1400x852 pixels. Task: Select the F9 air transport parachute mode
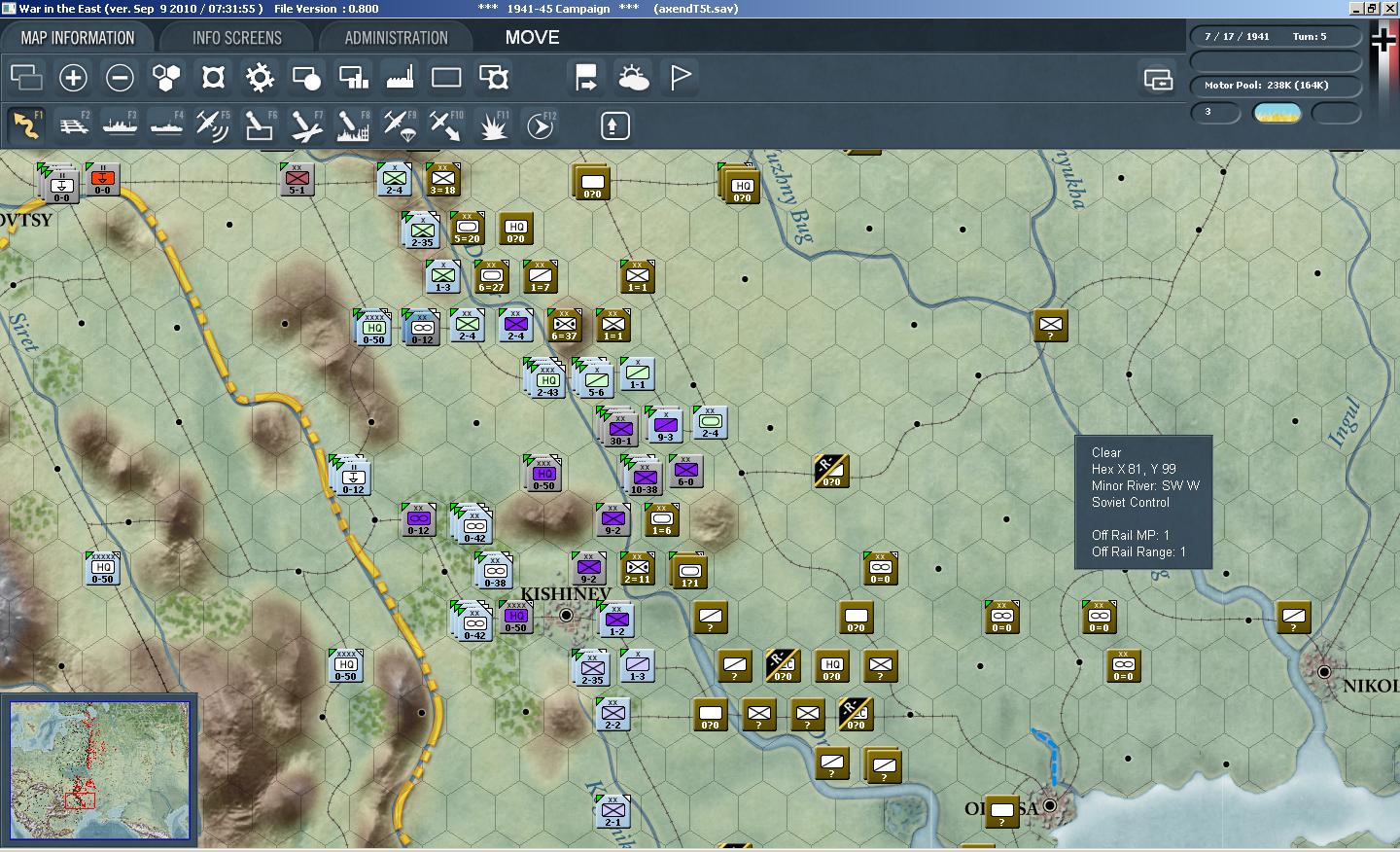click(400, 125)
